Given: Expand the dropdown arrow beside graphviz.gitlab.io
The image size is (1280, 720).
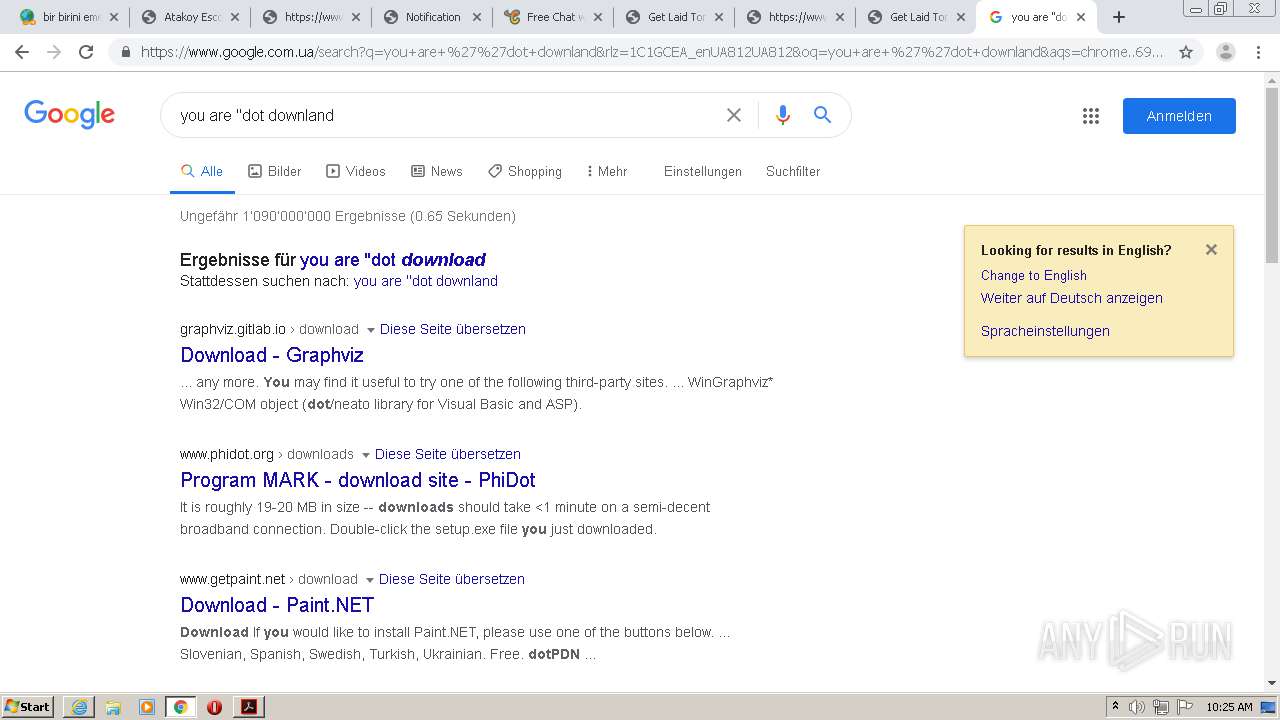Looking at the screenshot, I should coord(370,329).
